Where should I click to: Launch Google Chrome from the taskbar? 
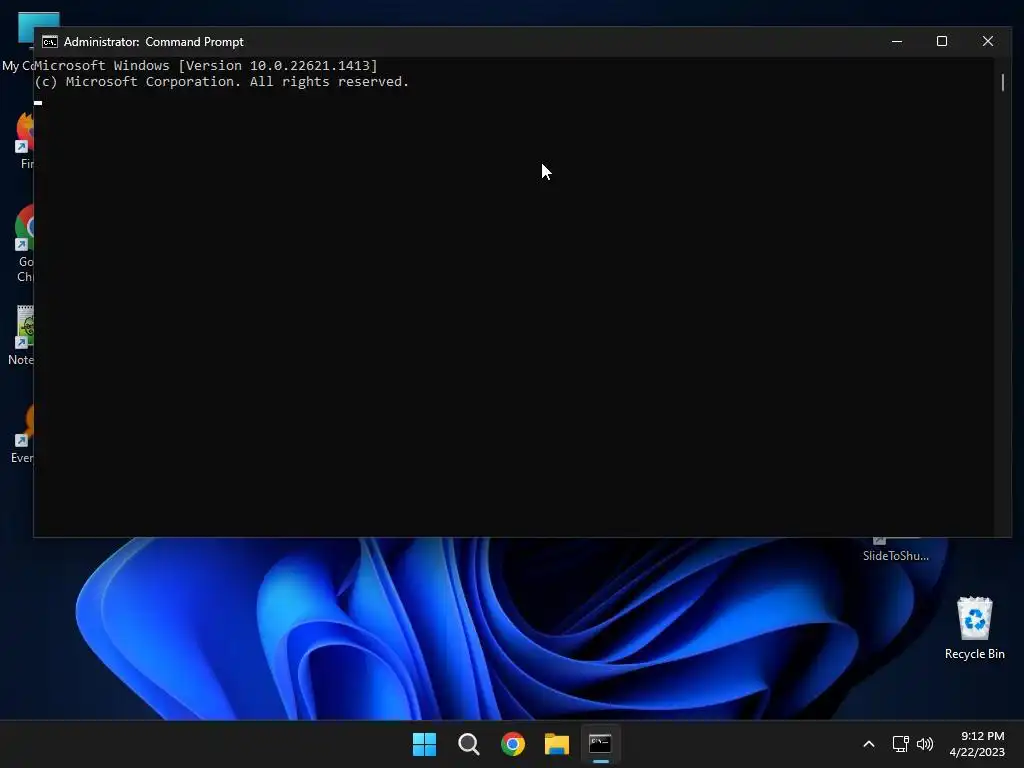[513, 744]
